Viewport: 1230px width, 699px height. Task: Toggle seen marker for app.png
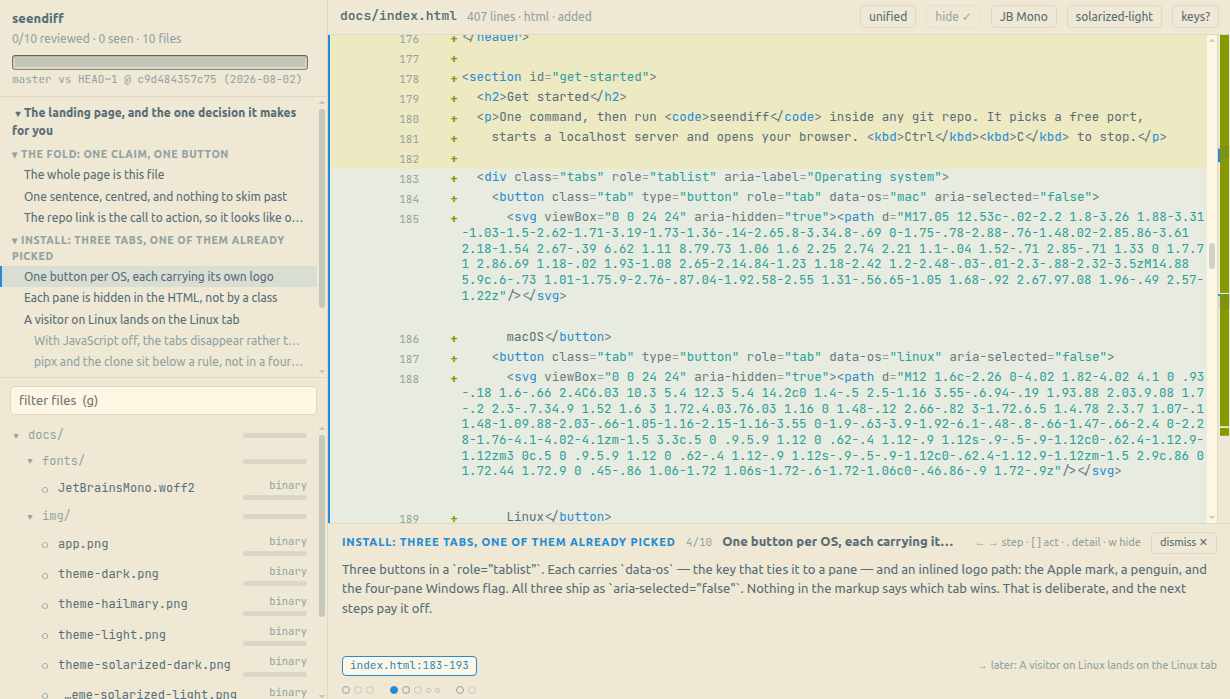(45, 545)
